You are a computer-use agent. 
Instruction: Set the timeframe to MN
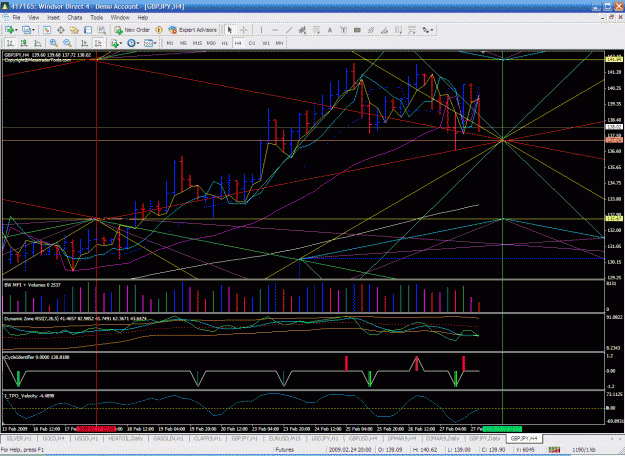click(279, 43)
